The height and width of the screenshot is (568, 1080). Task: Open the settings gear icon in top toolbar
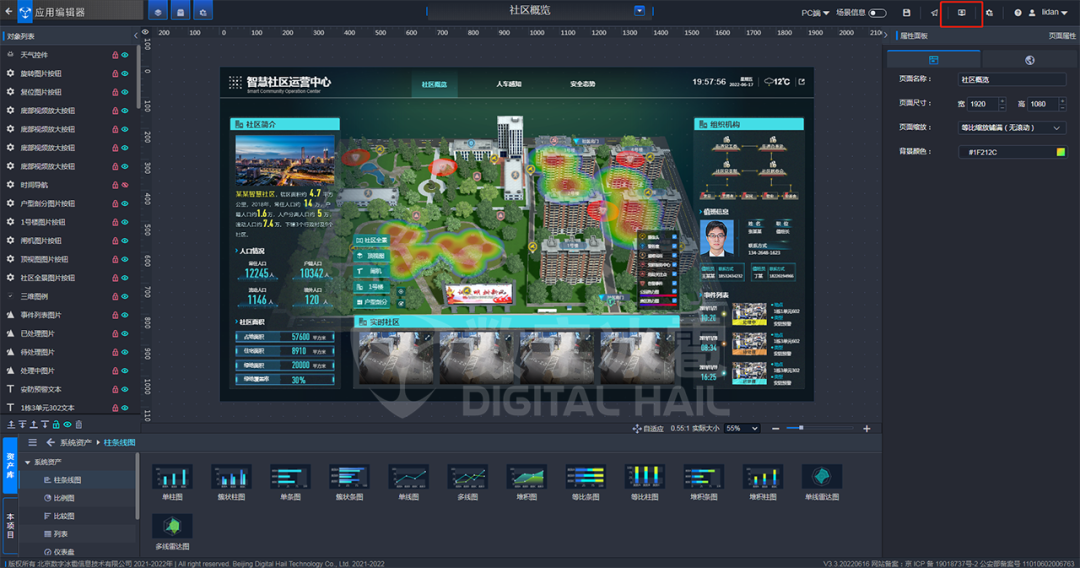(989, 12)
